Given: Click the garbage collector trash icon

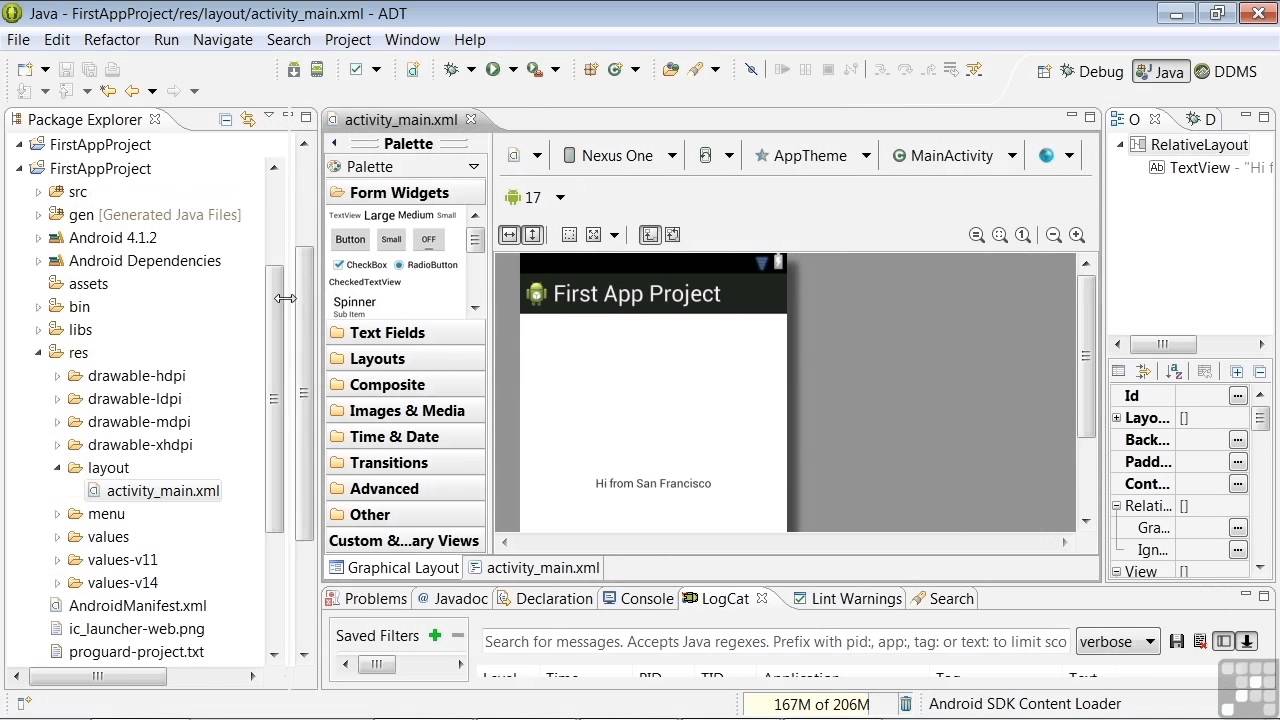Looking at the screenshot, I should coord(905,704).
